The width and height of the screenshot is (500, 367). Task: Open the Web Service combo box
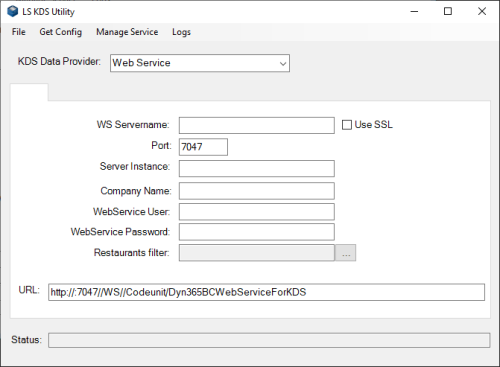200,63
